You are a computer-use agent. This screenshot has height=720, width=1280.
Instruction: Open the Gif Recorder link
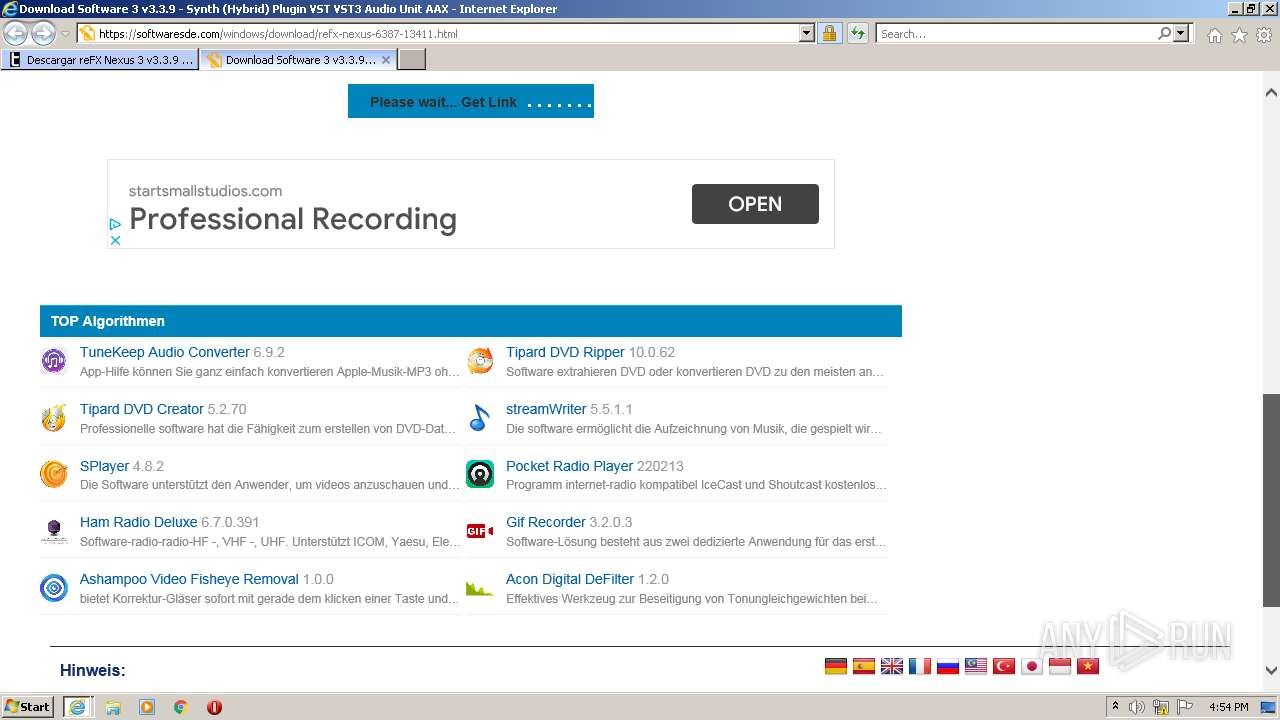(x=546, y=522)
